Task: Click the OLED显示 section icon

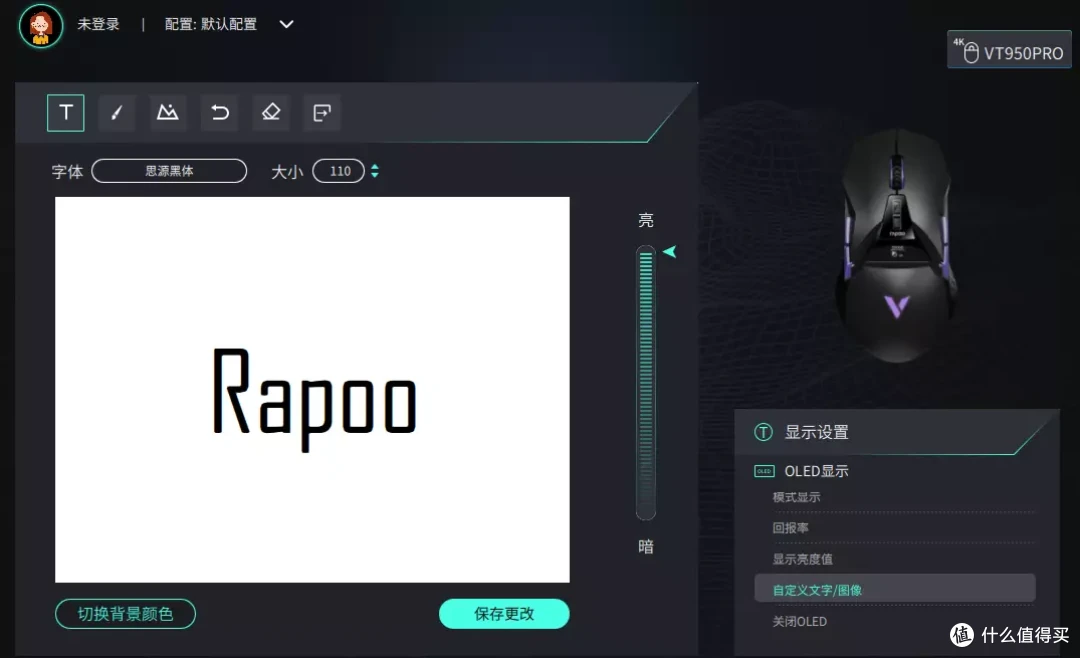Action: [x=765, y=471]
